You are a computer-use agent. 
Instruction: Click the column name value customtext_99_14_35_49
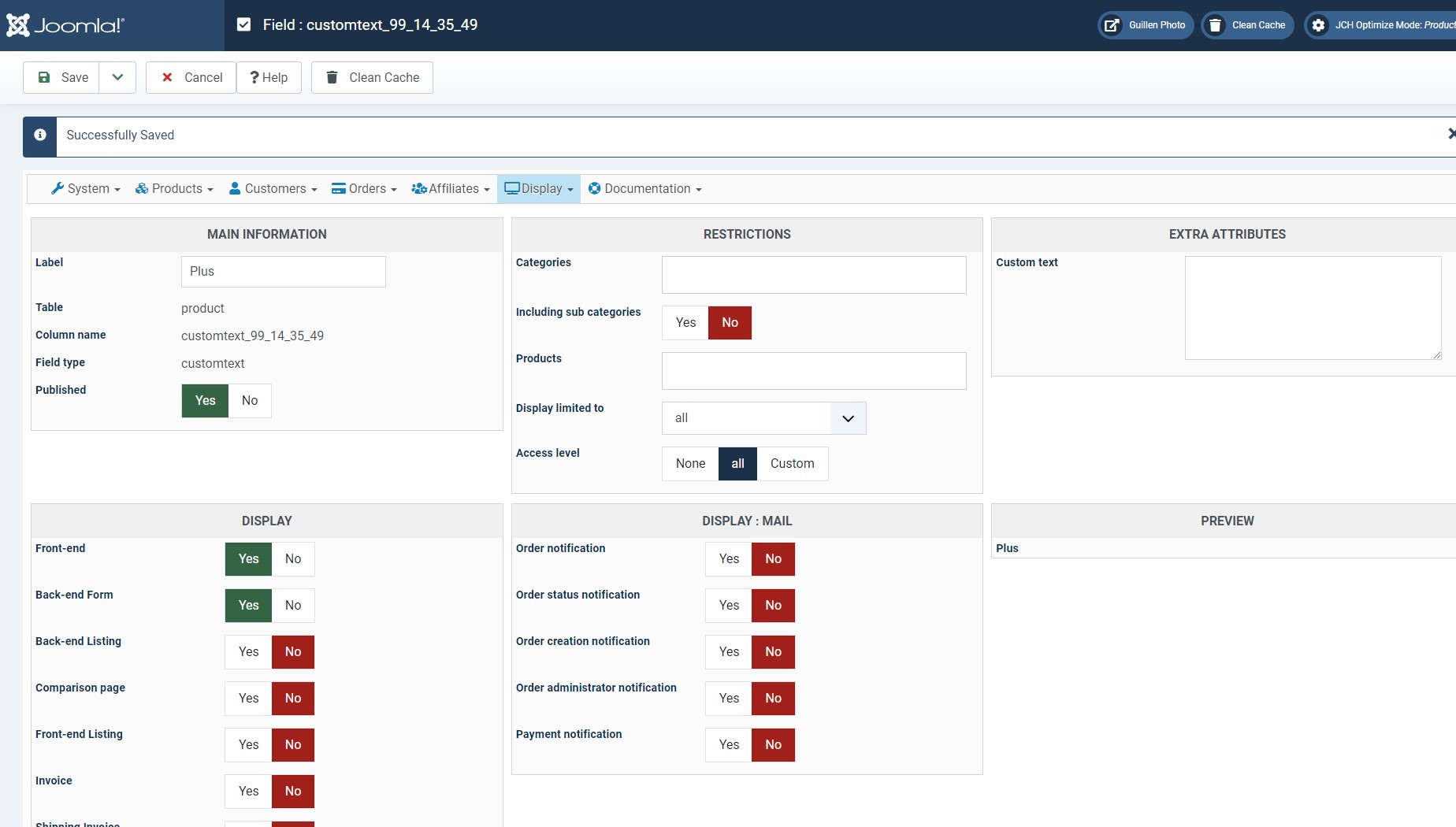252,336
